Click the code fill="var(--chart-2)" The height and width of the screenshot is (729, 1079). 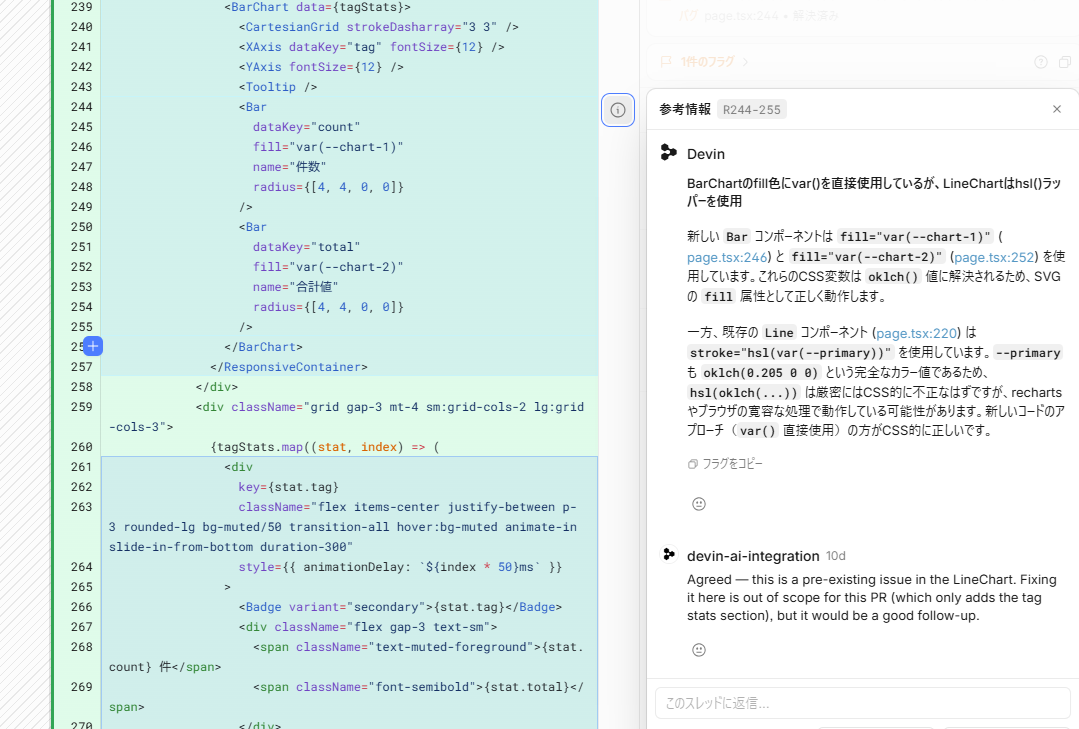click(328, 266)
